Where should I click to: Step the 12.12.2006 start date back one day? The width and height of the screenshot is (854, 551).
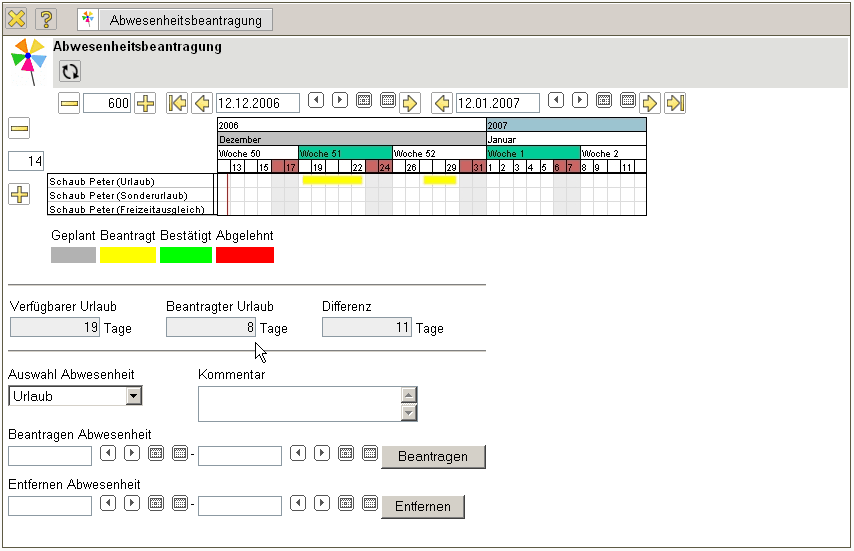(x=315, y=101)
